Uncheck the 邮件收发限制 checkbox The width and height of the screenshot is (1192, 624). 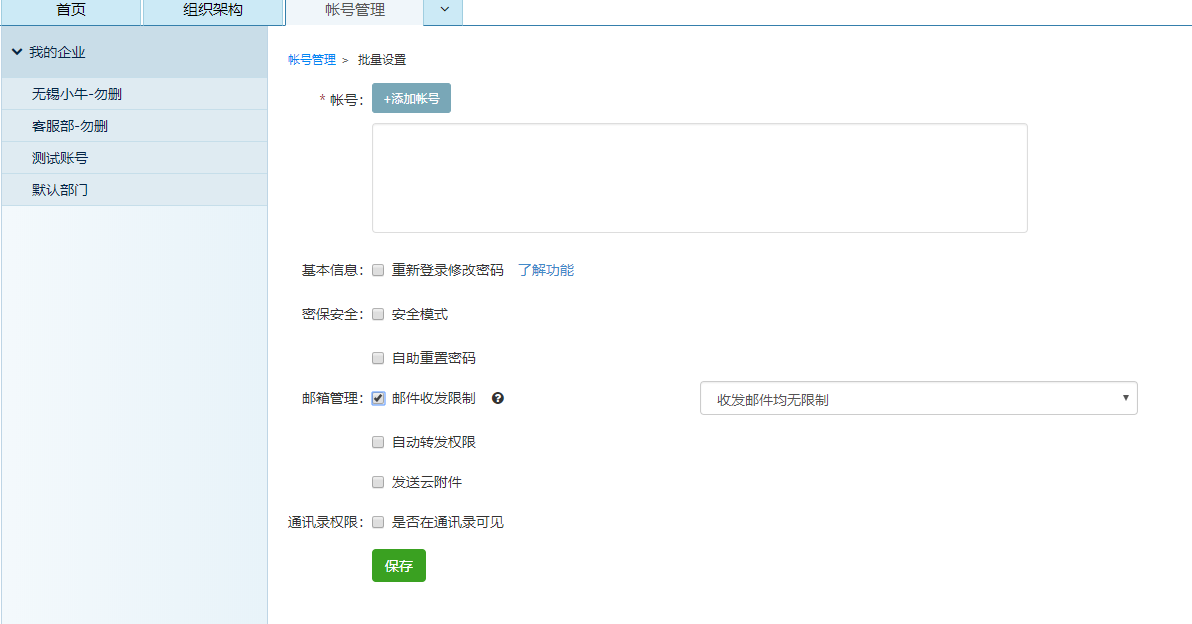[x=378, y=398]
